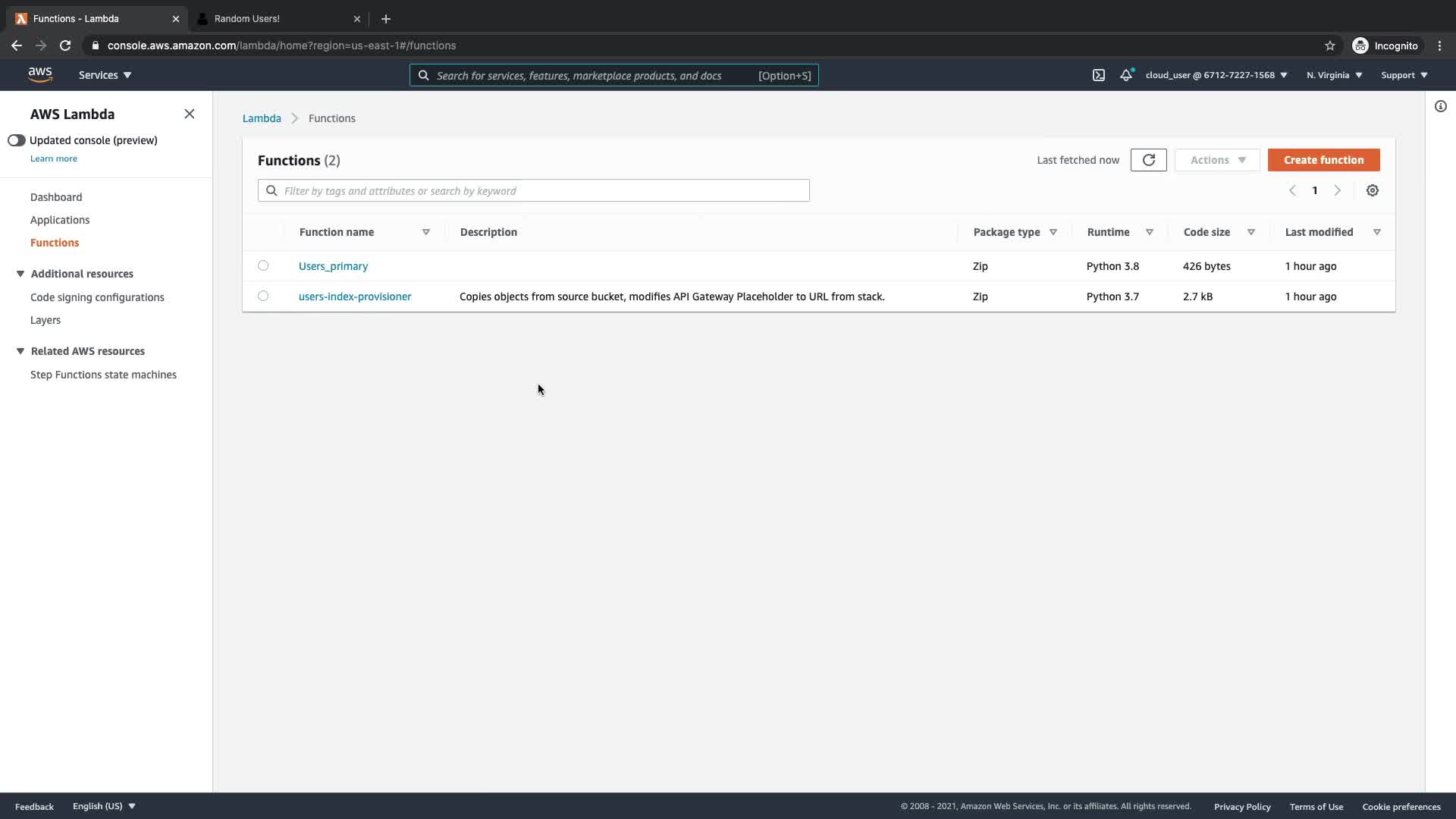Toggle Updated console preview switch
This screenshot has width=1456, height=819.
point(17,140)
